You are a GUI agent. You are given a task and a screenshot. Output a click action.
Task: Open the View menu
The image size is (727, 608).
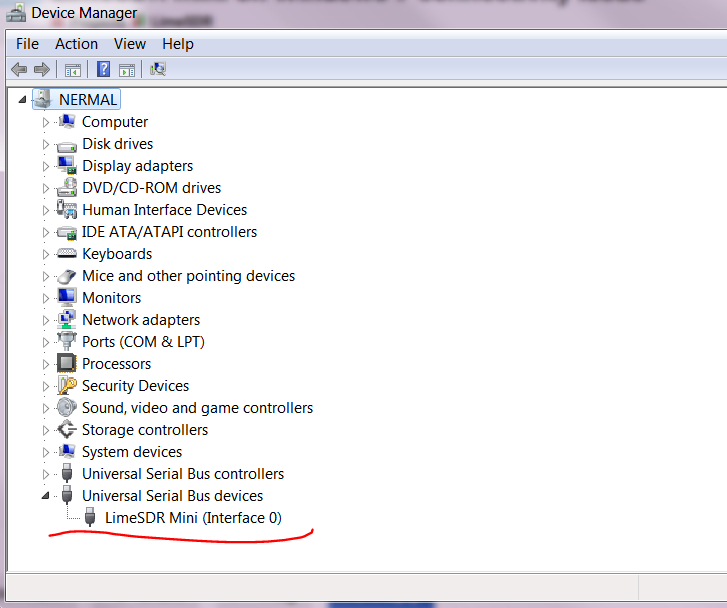130,44
